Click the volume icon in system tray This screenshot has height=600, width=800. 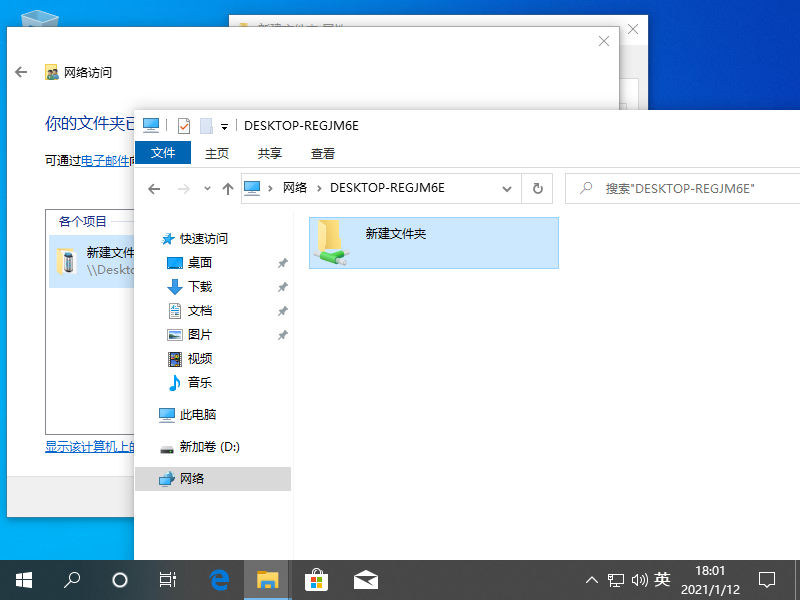click(x=639, y=579)
